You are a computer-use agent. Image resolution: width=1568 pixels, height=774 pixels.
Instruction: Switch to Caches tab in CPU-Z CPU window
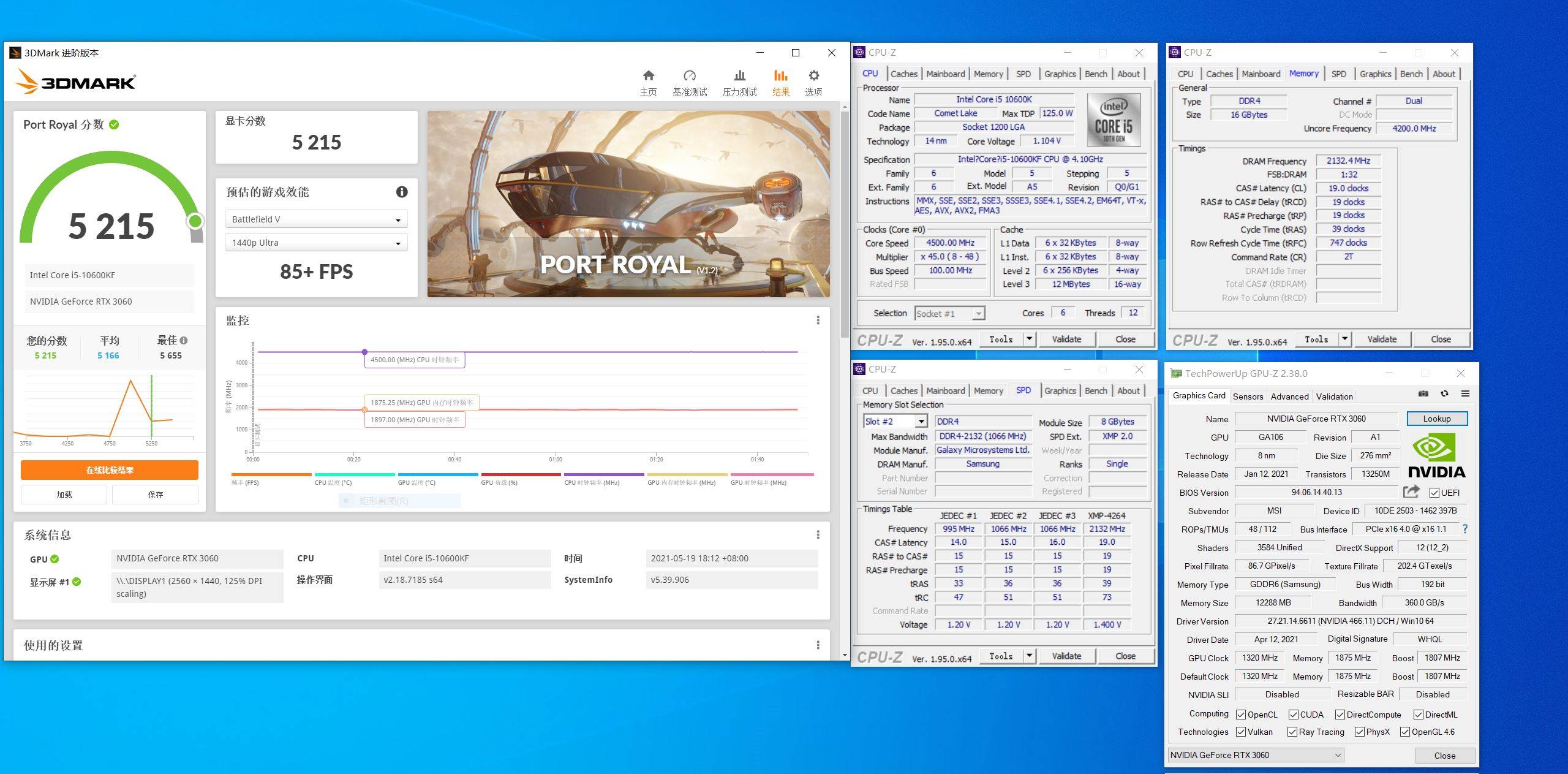pos(904,74)
